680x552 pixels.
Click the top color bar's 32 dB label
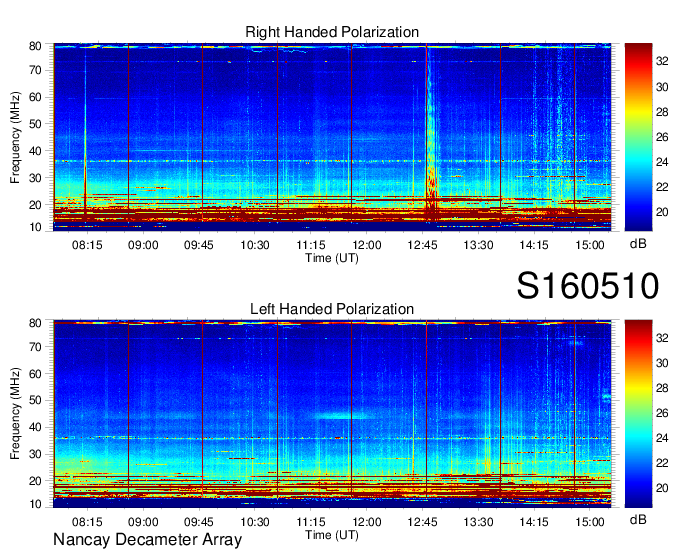point(662,62)
